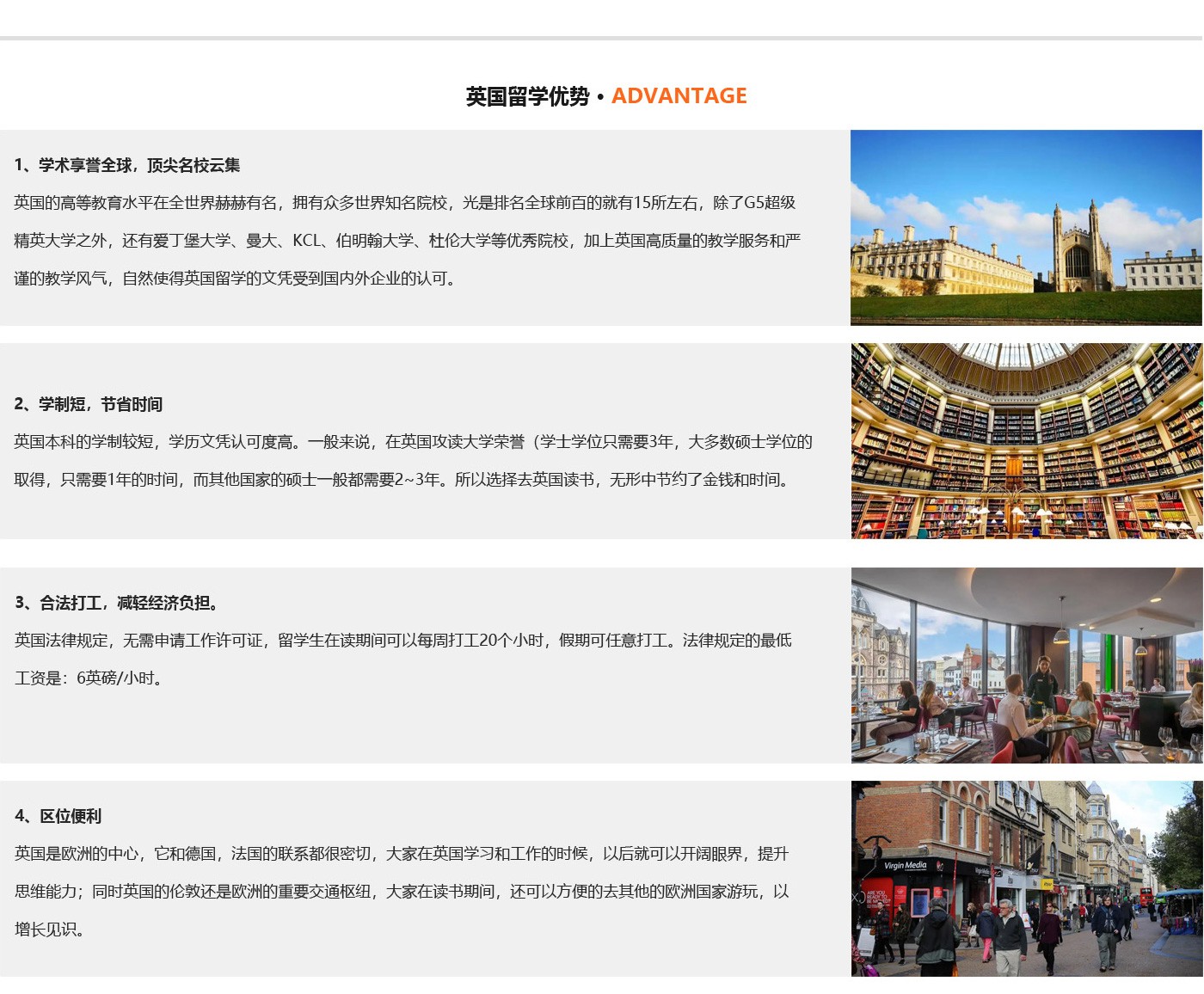Open the Virgin Media street photo
The height and width of the screenshot is (994, 1204).
(1026, 879)
